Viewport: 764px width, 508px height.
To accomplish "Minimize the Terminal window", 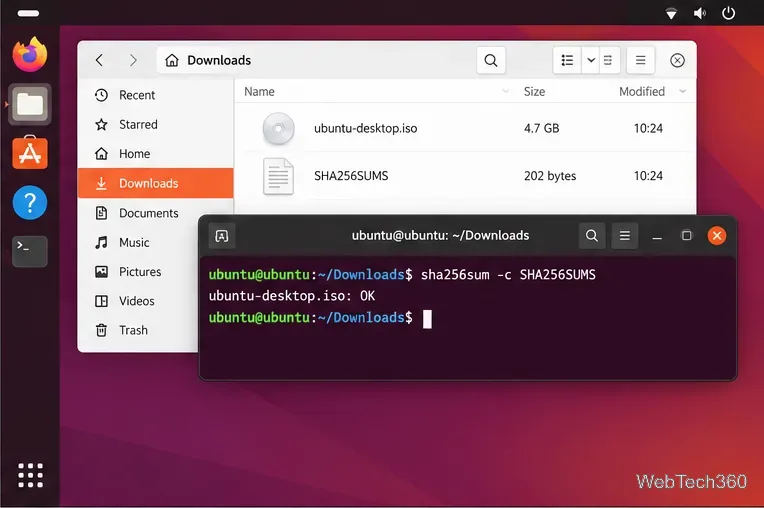I will [657, 237].
